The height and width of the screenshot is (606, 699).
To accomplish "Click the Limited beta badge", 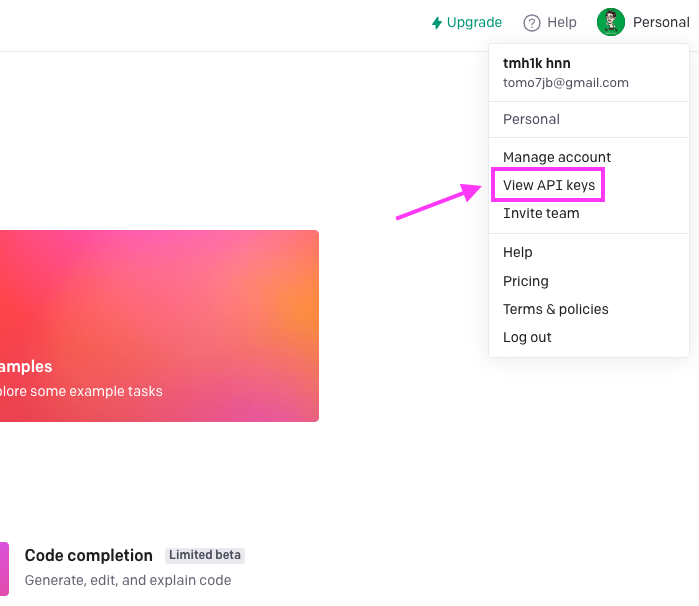I will point(205,555).
